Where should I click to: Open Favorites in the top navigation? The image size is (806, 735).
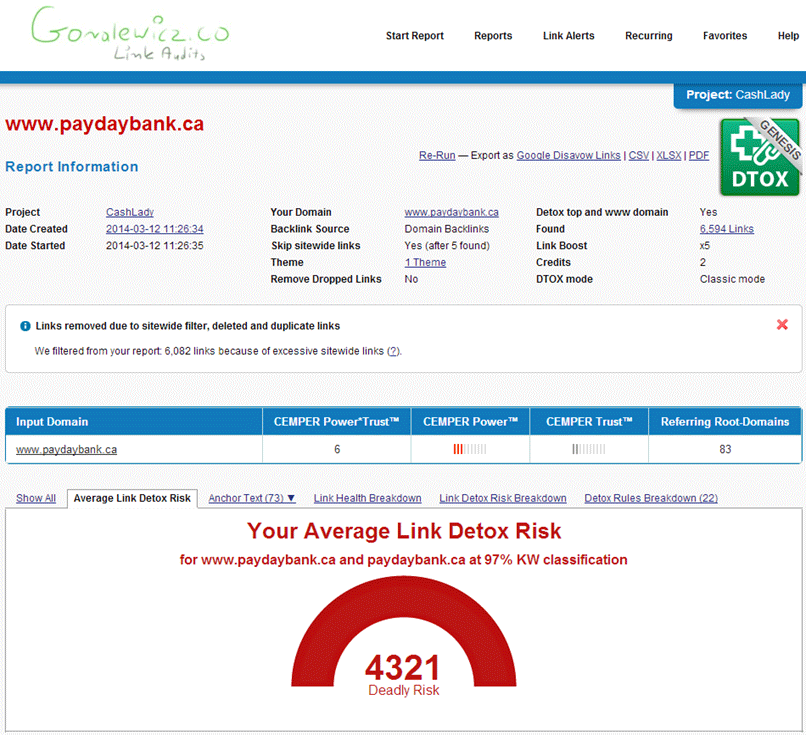pyautogui.click(x=725, y=35)
